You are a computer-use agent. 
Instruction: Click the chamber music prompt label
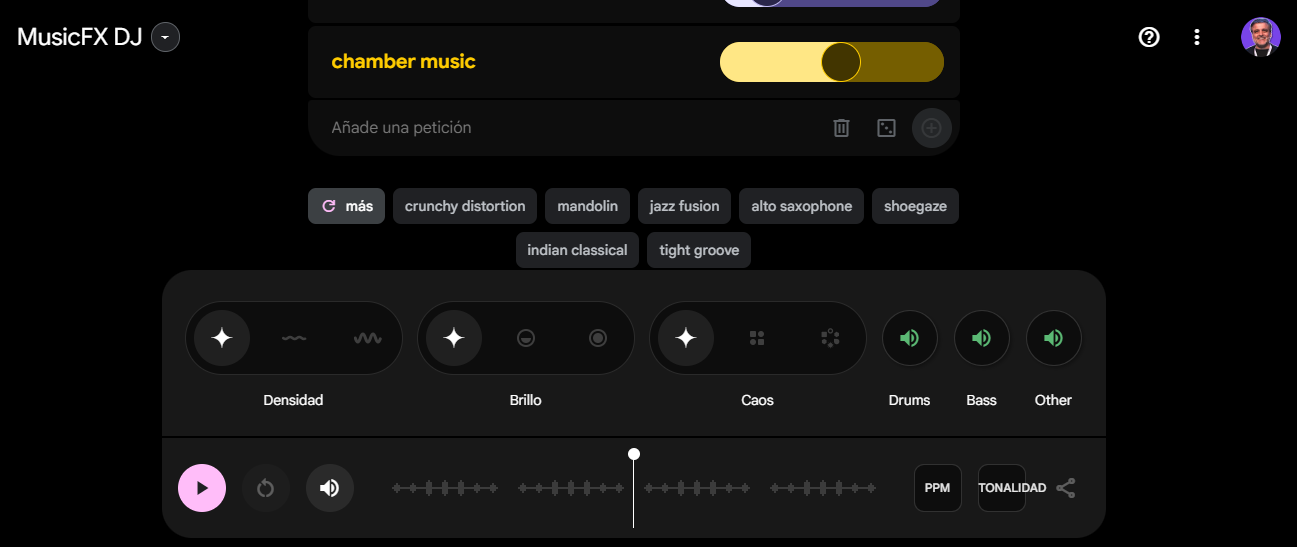tap(403, 62)
